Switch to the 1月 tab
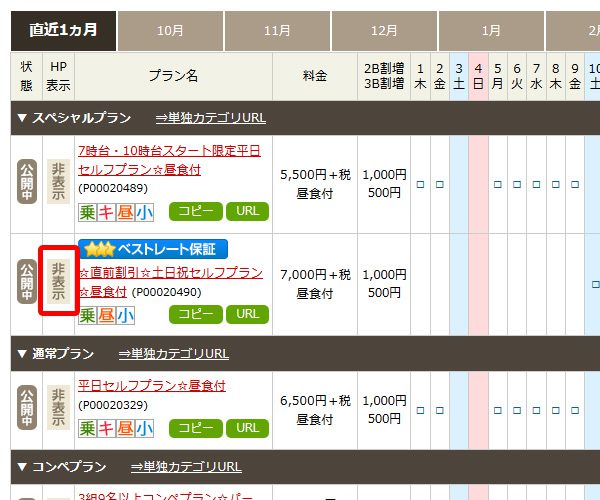This screenshot has width=600, height=500. (x=491, y=31)
